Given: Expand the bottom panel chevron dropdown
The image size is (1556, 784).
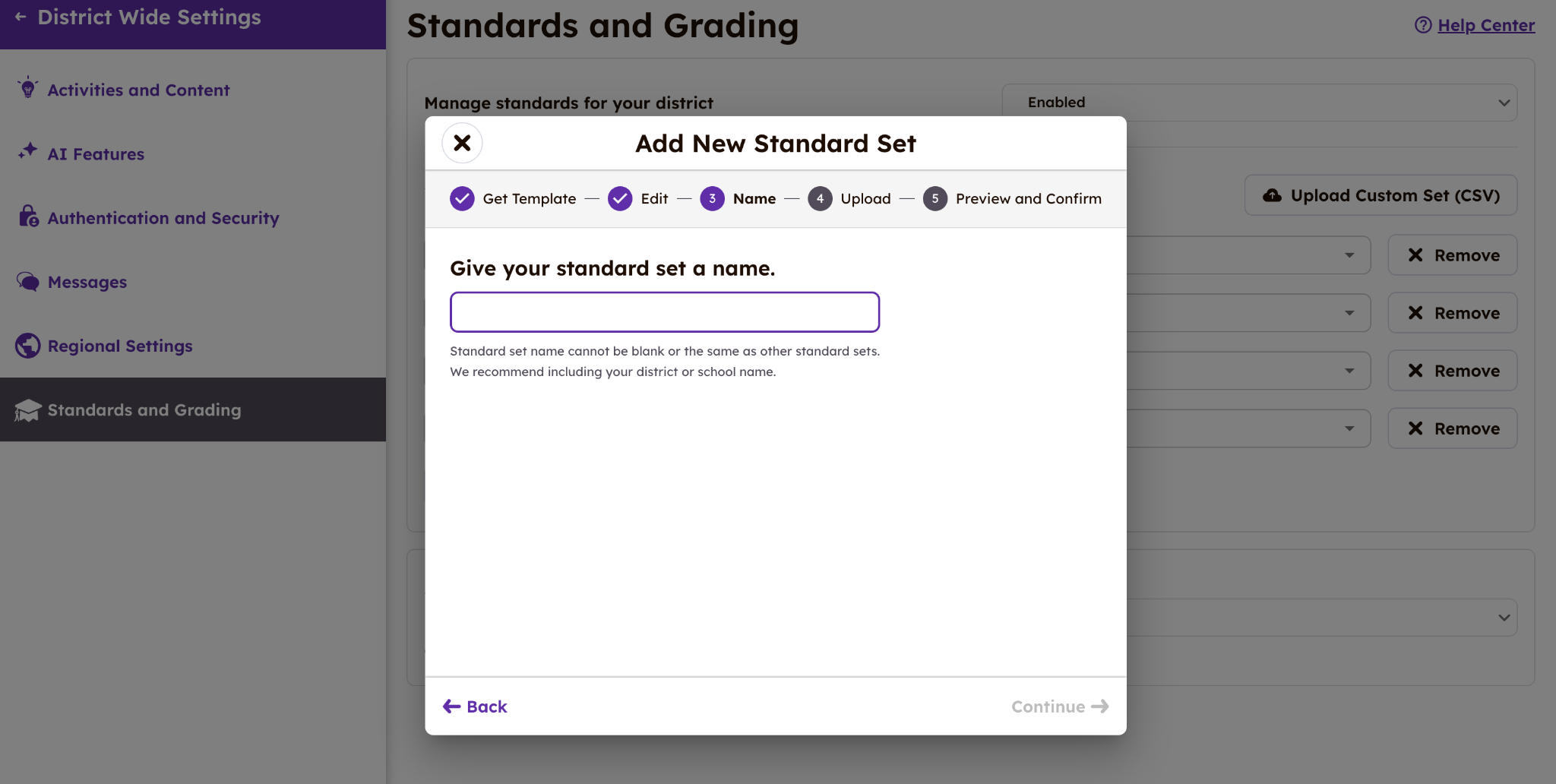Looking at the screenshot, I should (1504, 618).
